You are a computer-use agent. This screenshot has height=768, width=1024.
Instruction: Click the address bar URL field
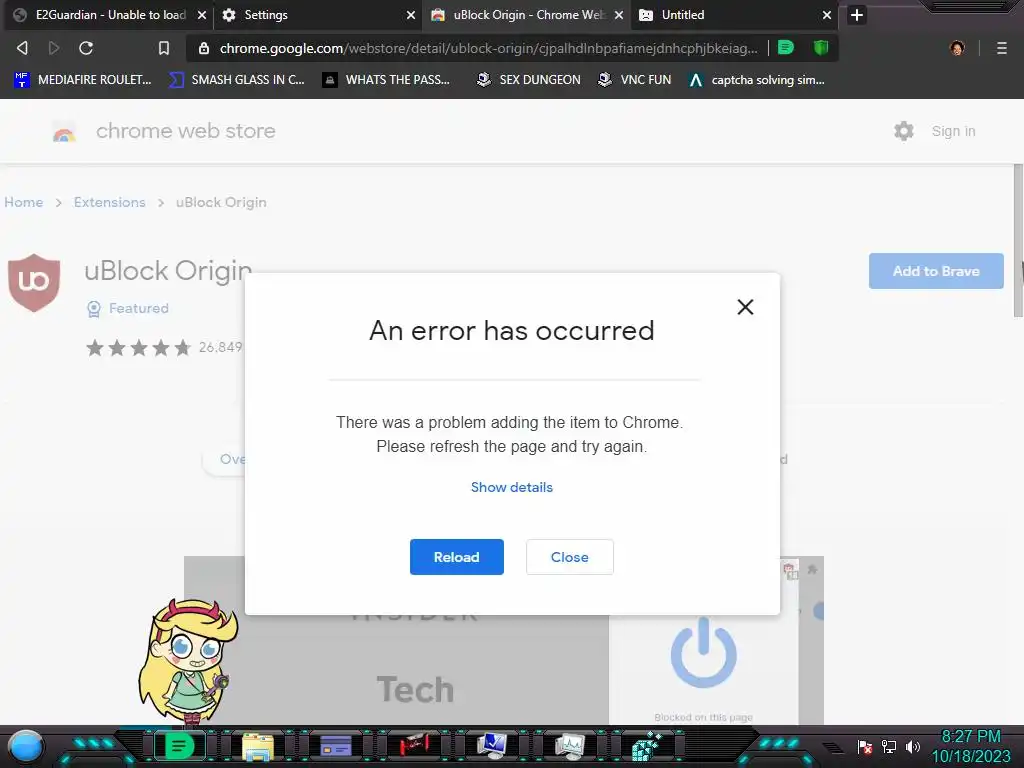(488, 48)
